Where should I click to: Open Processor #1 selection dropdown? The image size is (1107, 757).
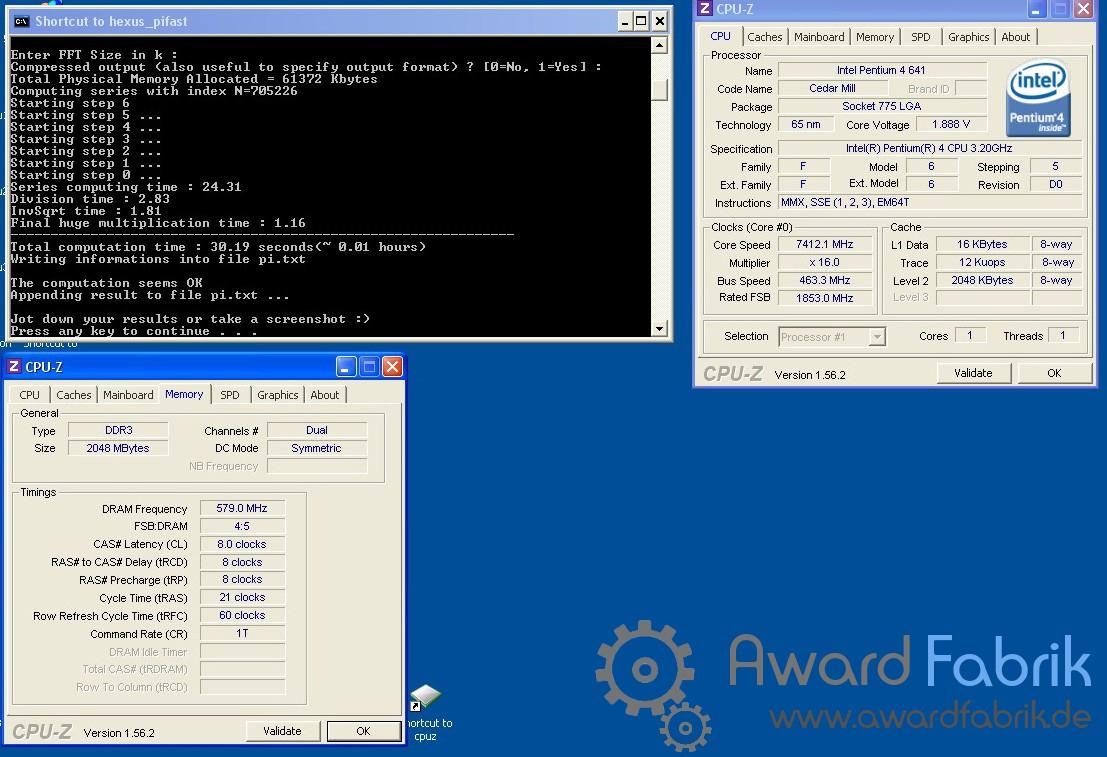pyautogui.click(x=877, y=337)
